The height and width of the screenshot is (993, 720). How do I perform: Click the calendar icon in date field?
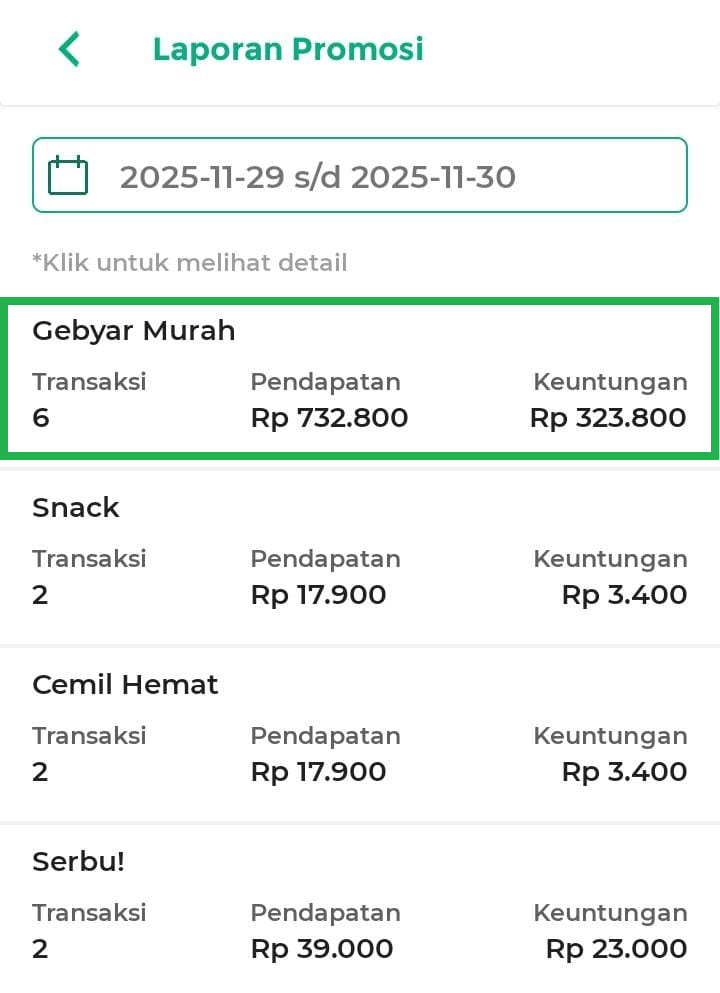[68, 176]
